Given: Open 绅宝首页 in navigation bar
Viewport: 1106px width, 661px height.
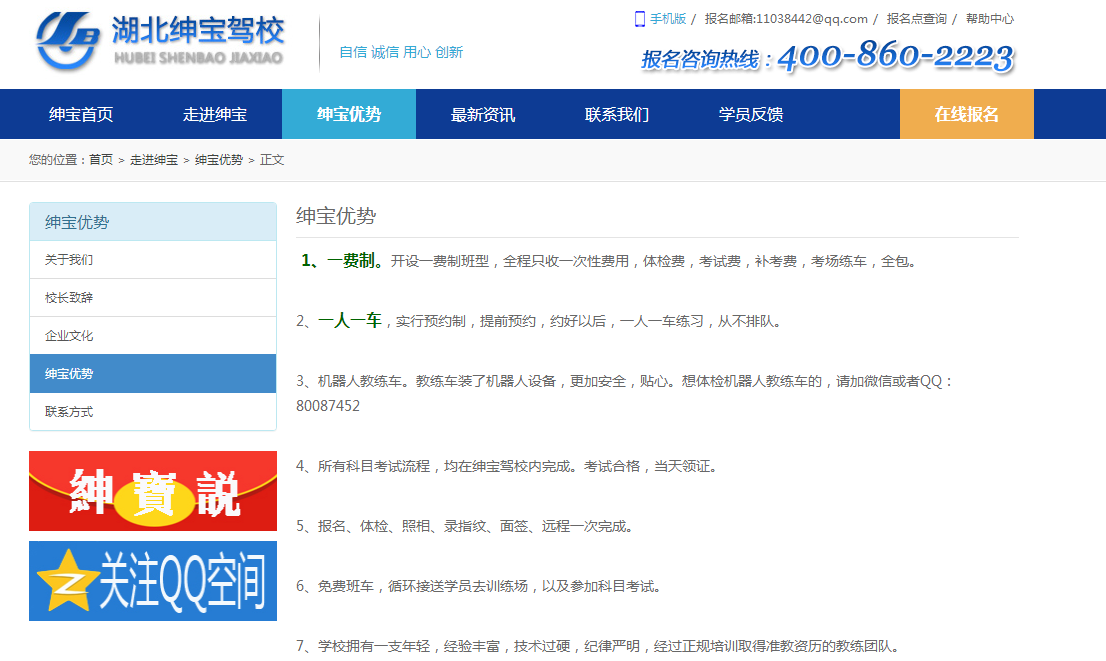Looking at the screenshot, I should (81, 114).
